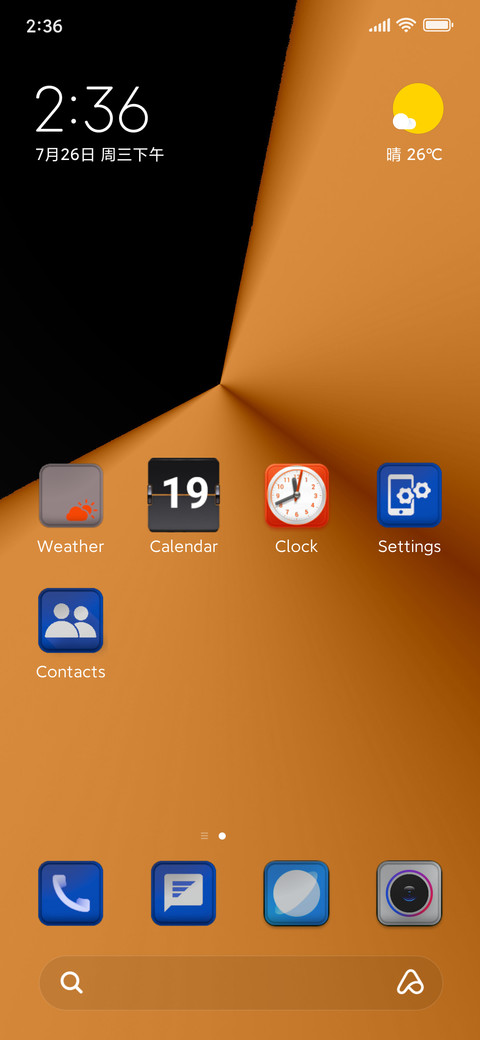Tap the 晴 26℃ temperature text
This screenshot has height=1040, width=480.
click(x=414, y=155)
